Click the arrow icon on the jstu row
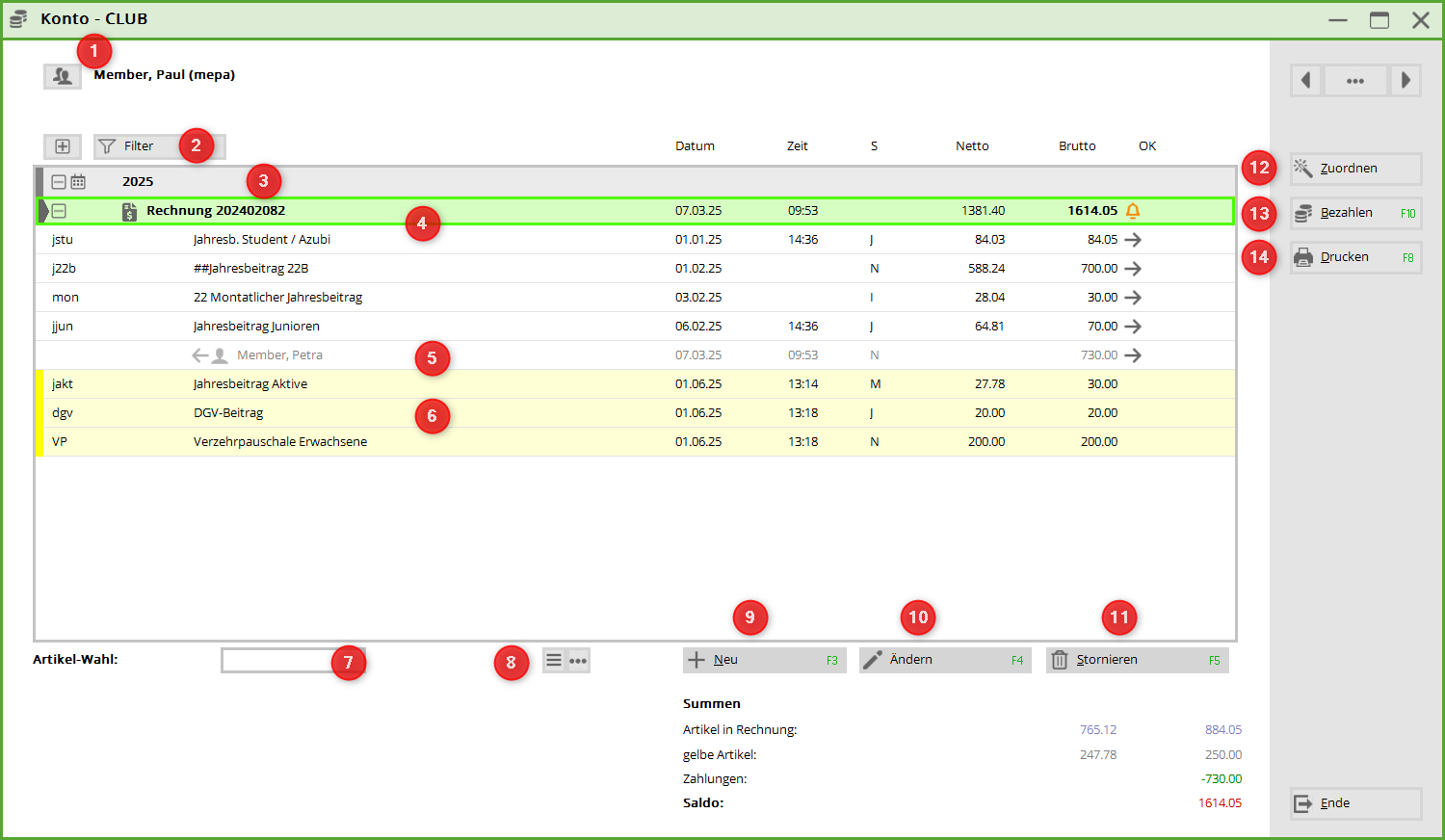Screen dimensions: 1445x840 pyautogui.click(x=1133, y=240)
